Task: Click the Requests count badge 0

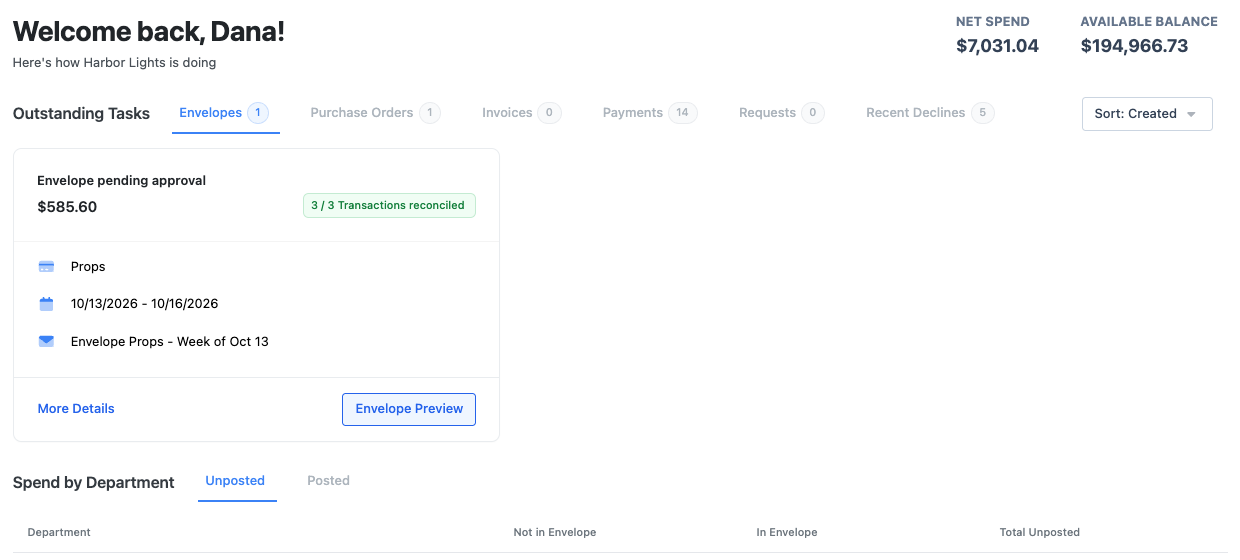Action: point(812,113)
